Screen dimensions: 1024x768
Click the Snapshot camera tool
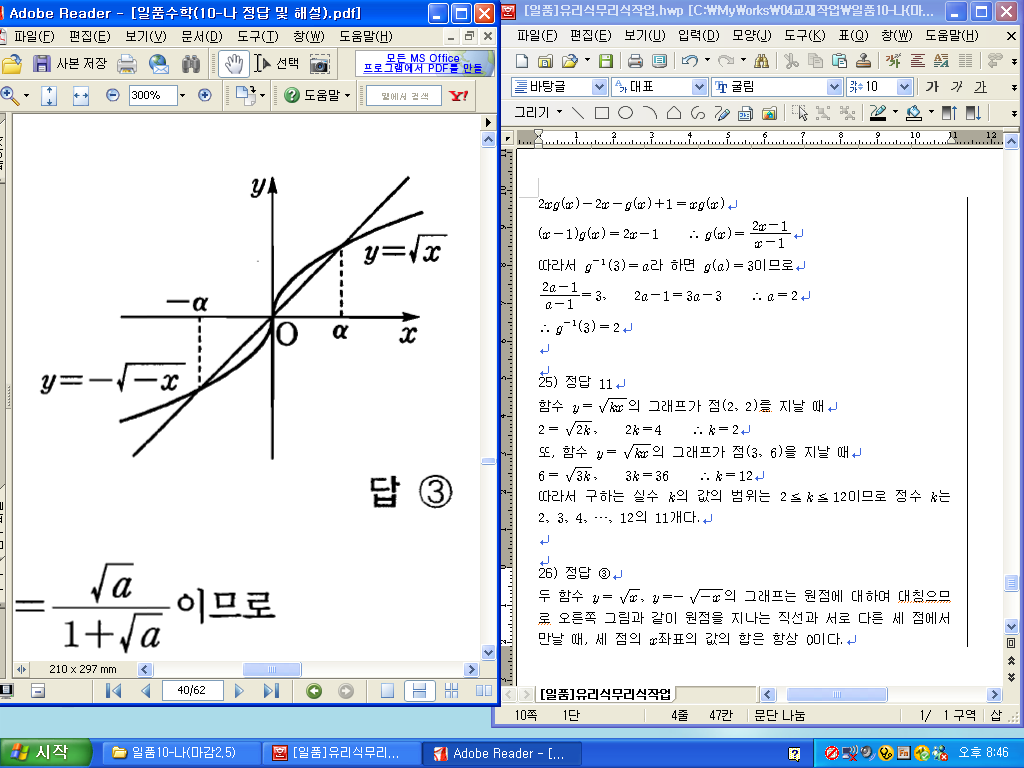319,63
